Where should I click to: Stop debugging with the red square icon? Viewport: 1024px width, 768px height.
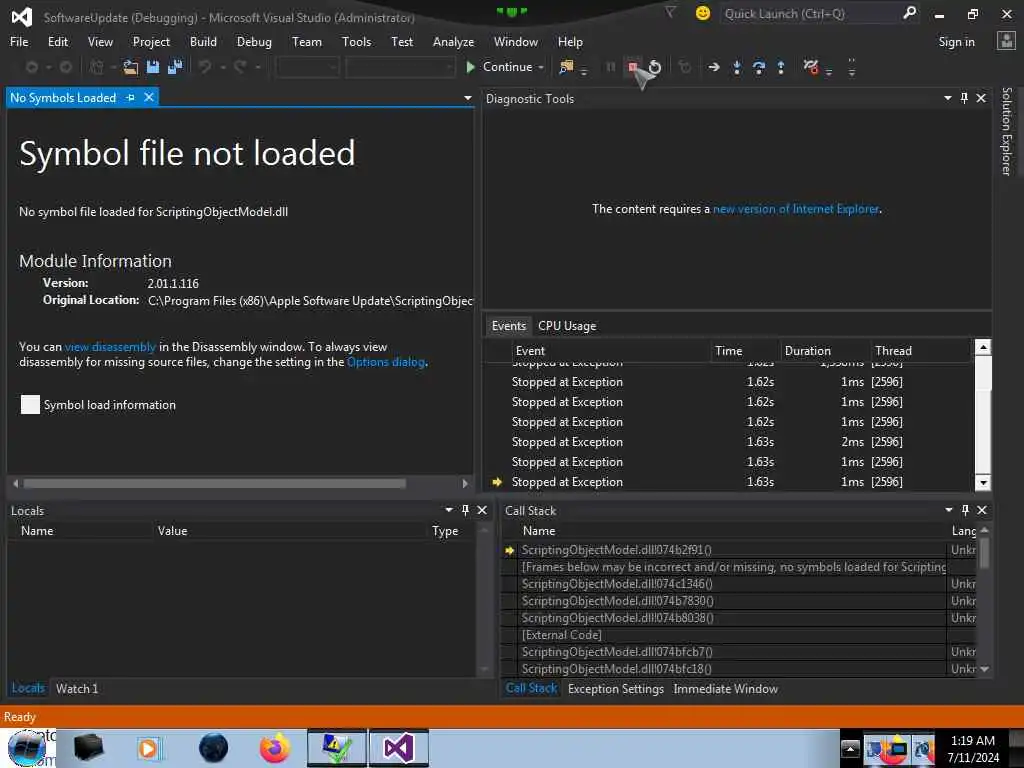[x=632, y=67]
